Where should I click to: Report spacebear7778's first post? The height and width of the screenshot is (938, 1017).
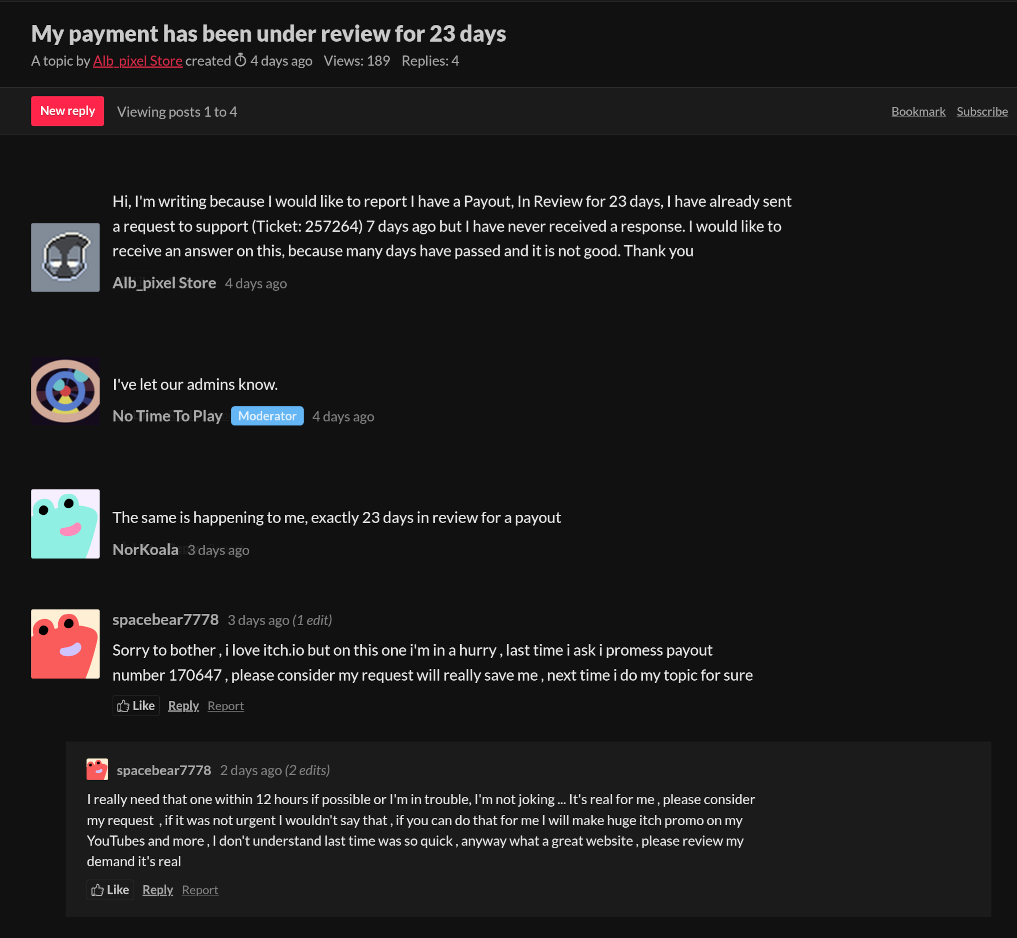[226, 706]
